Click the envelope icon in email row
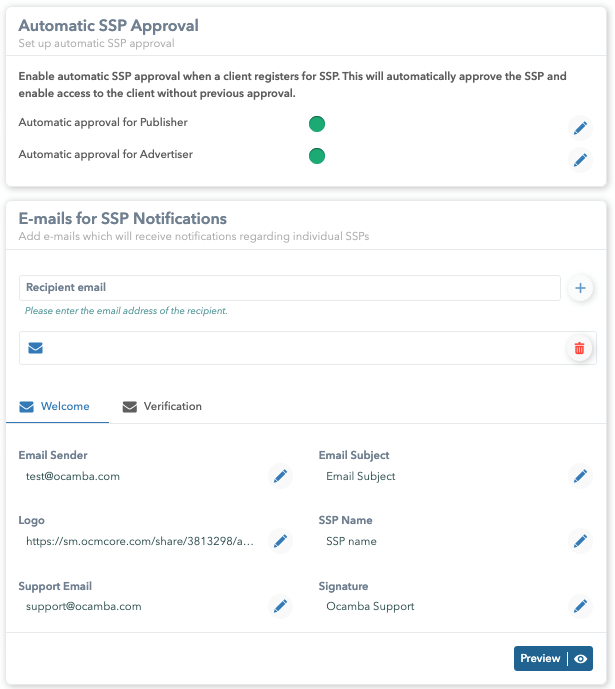The image size is (615, 689). pos(35,348)
